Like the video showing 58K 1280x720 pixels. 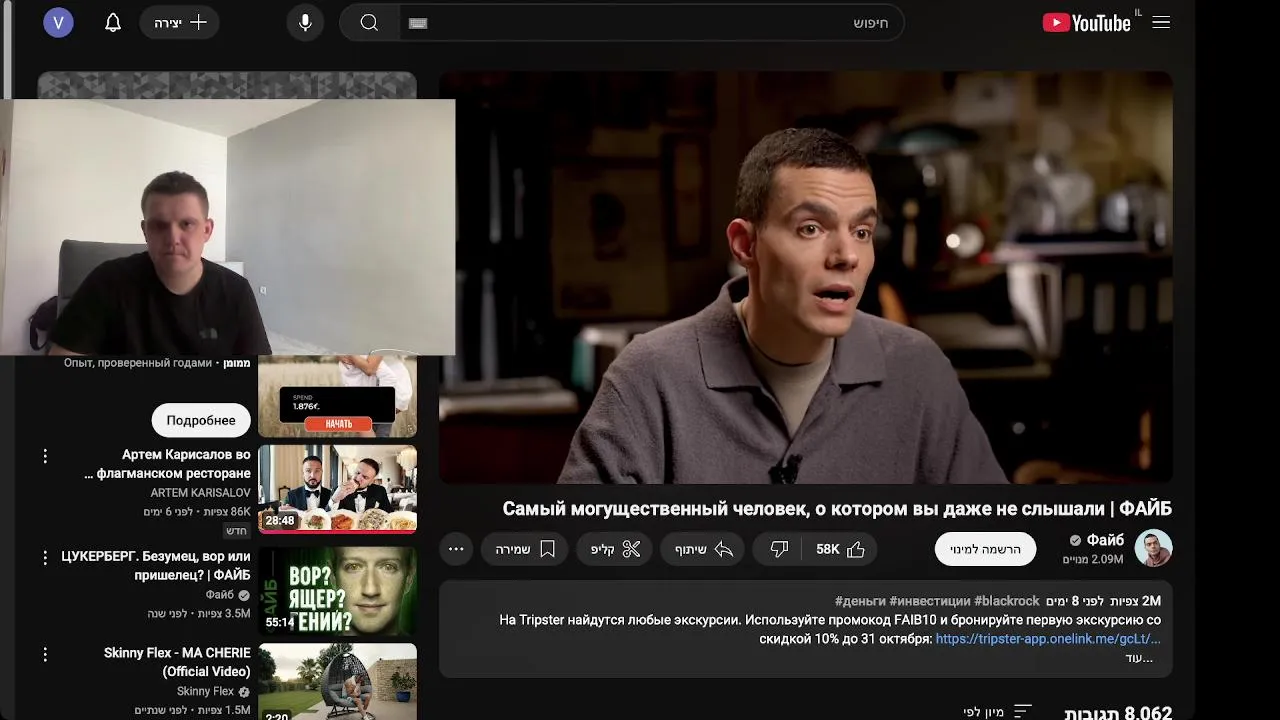(840, 549)
